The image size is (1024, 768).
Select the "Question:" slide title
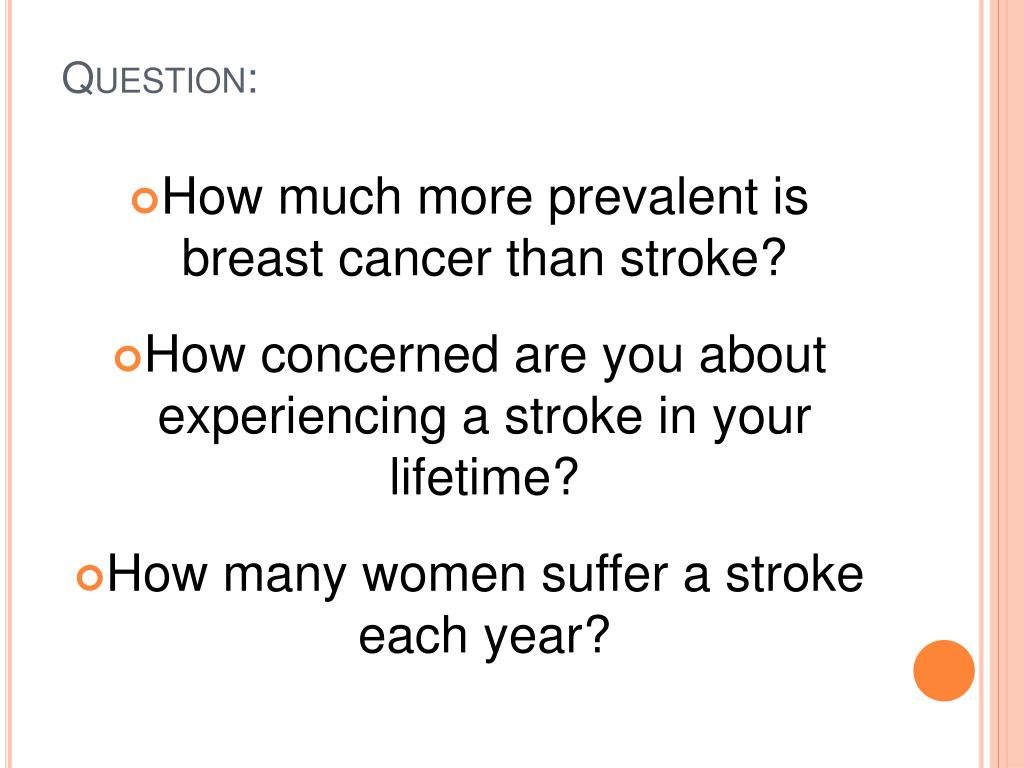click(x=159, y=78)
